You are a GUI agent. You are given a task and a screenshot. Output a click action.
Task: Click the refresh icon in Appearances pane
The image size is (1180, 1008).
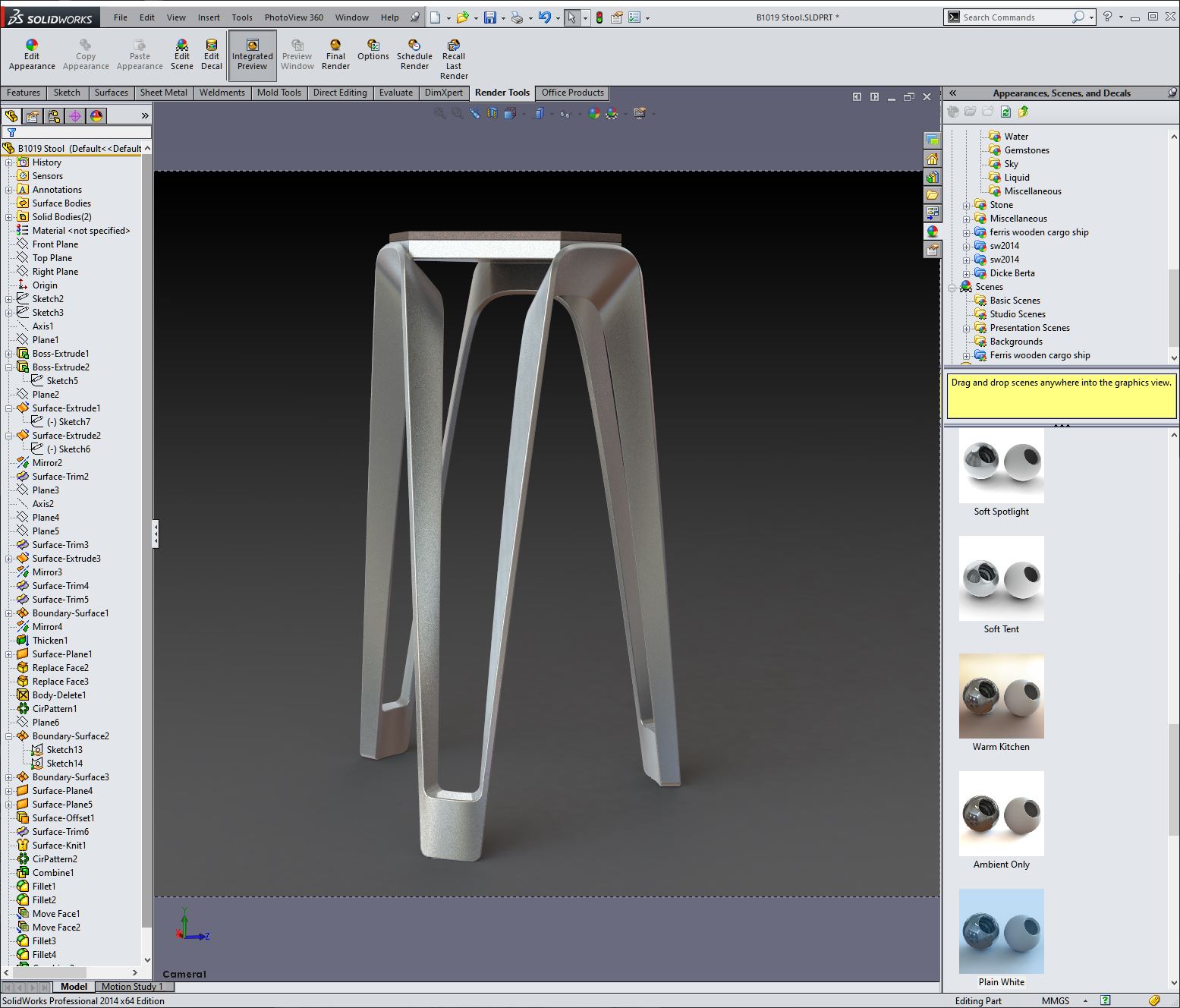[1005, 112]
